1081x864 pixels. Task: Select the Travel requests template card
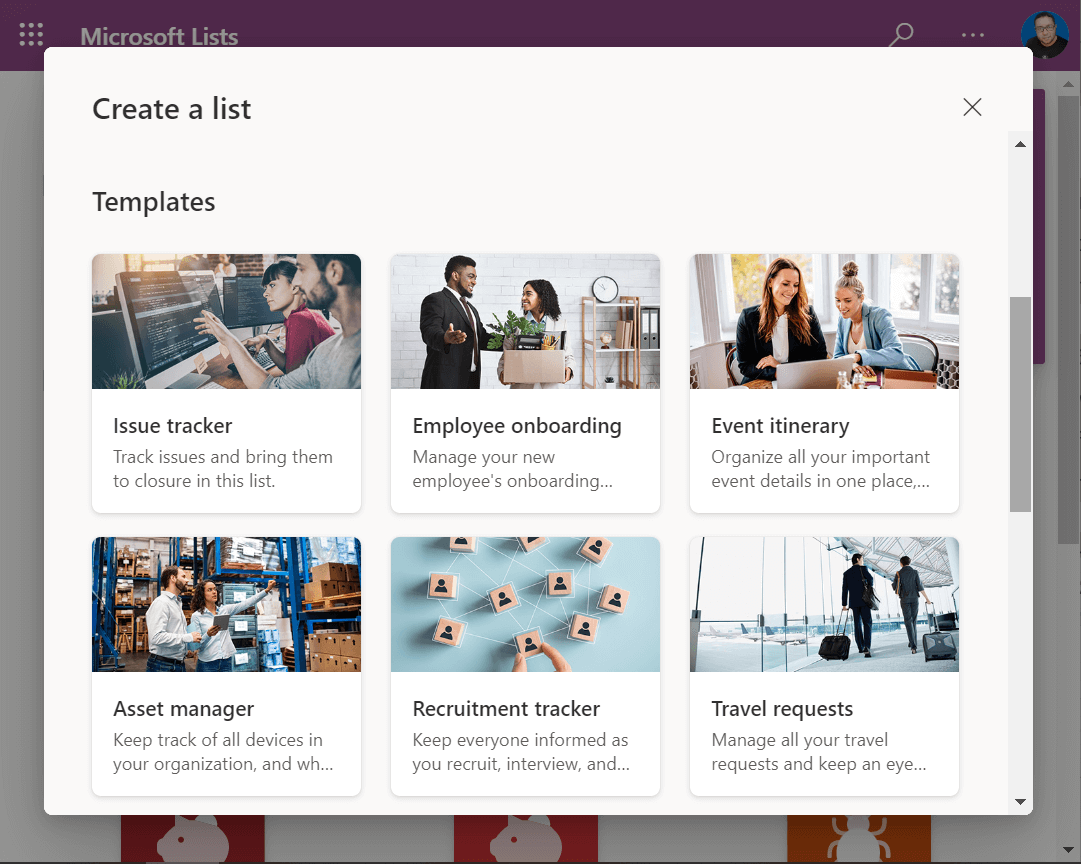tap(824, 666)
